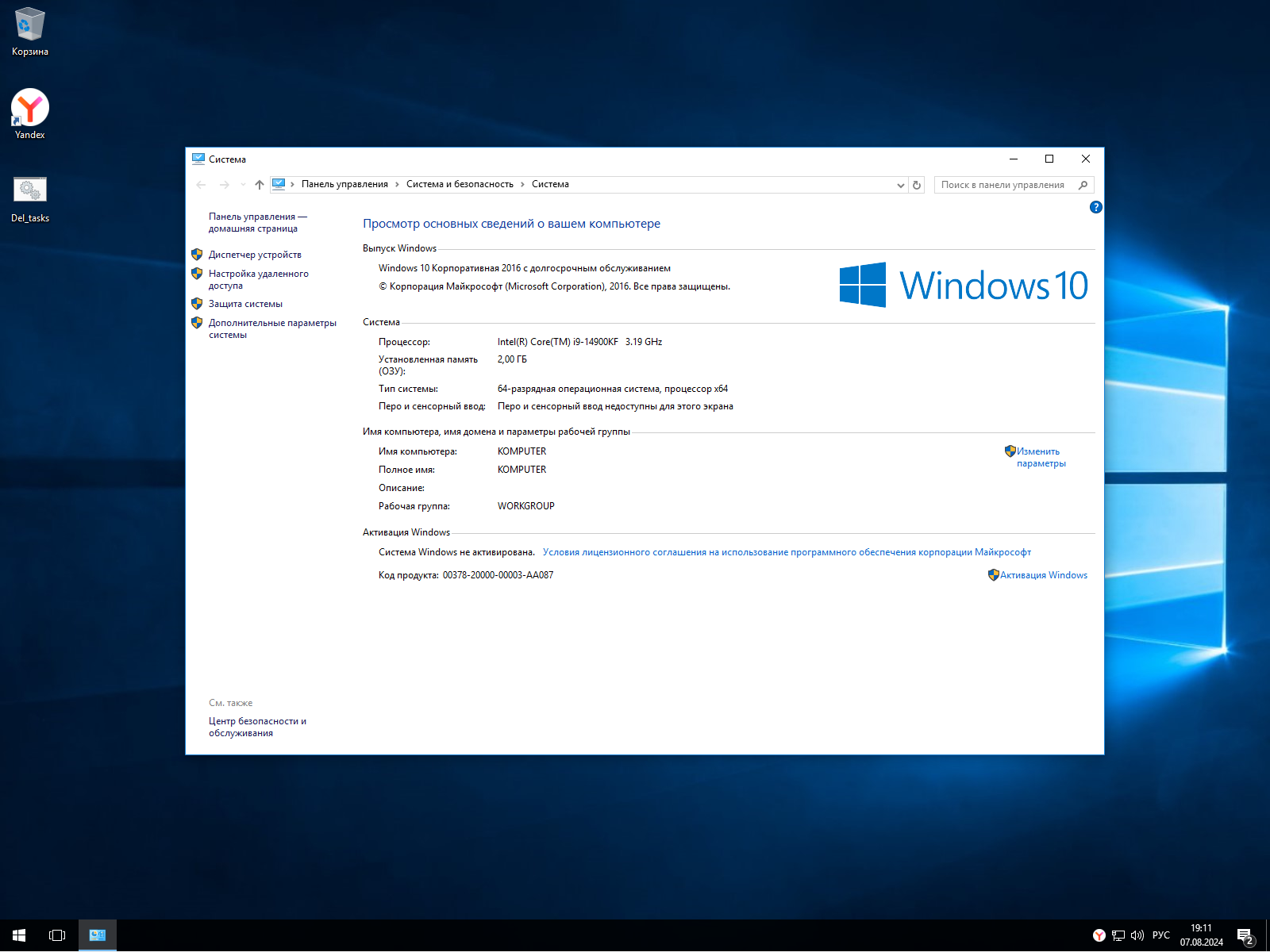Click computer icon in address bar

(279, 184)
